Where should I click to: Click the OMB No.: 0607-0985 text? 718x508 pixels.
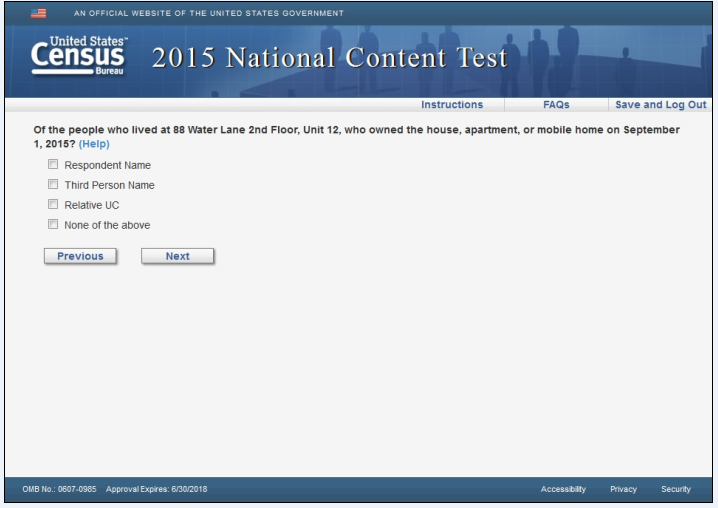(59, 489)
